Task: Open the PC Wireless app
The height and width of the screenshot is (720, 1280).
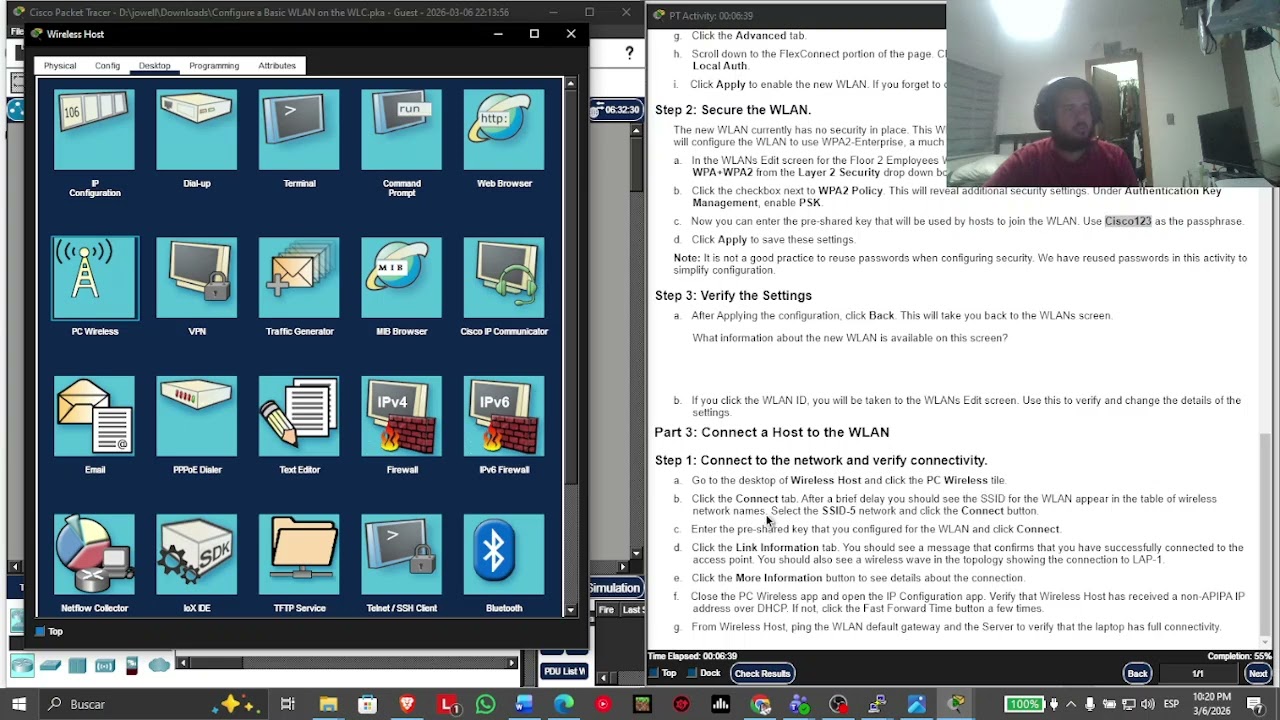Action: pos(95,287)
